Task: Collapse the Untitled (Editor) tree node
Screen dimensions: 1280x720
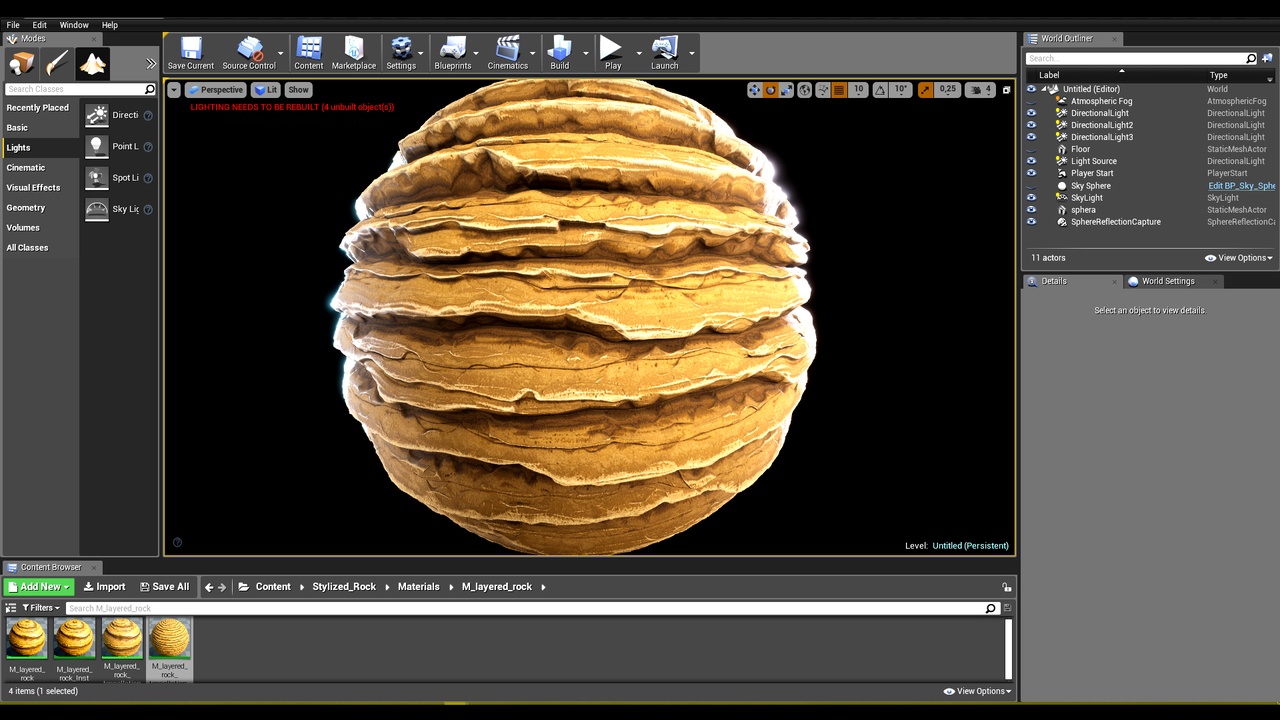Action: click(1044, 89)
